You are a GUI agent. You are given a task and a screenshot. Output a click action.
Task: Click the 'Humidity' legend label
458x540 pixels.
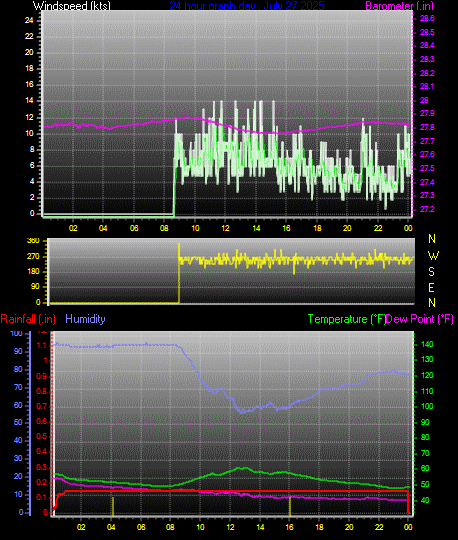coord(85,319)
